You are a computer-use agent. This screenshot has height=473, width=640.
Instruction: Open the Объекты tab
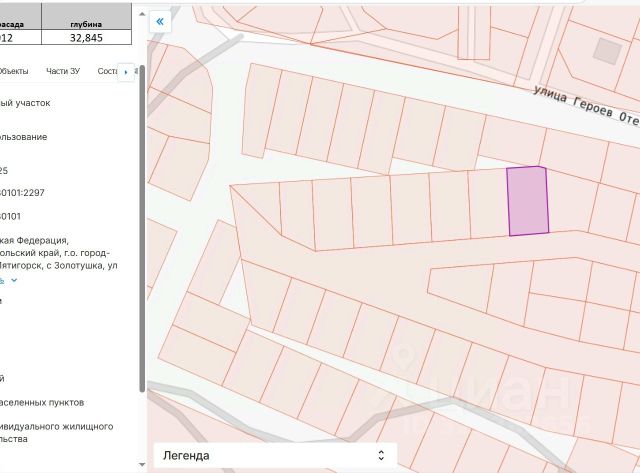[14, 72]
